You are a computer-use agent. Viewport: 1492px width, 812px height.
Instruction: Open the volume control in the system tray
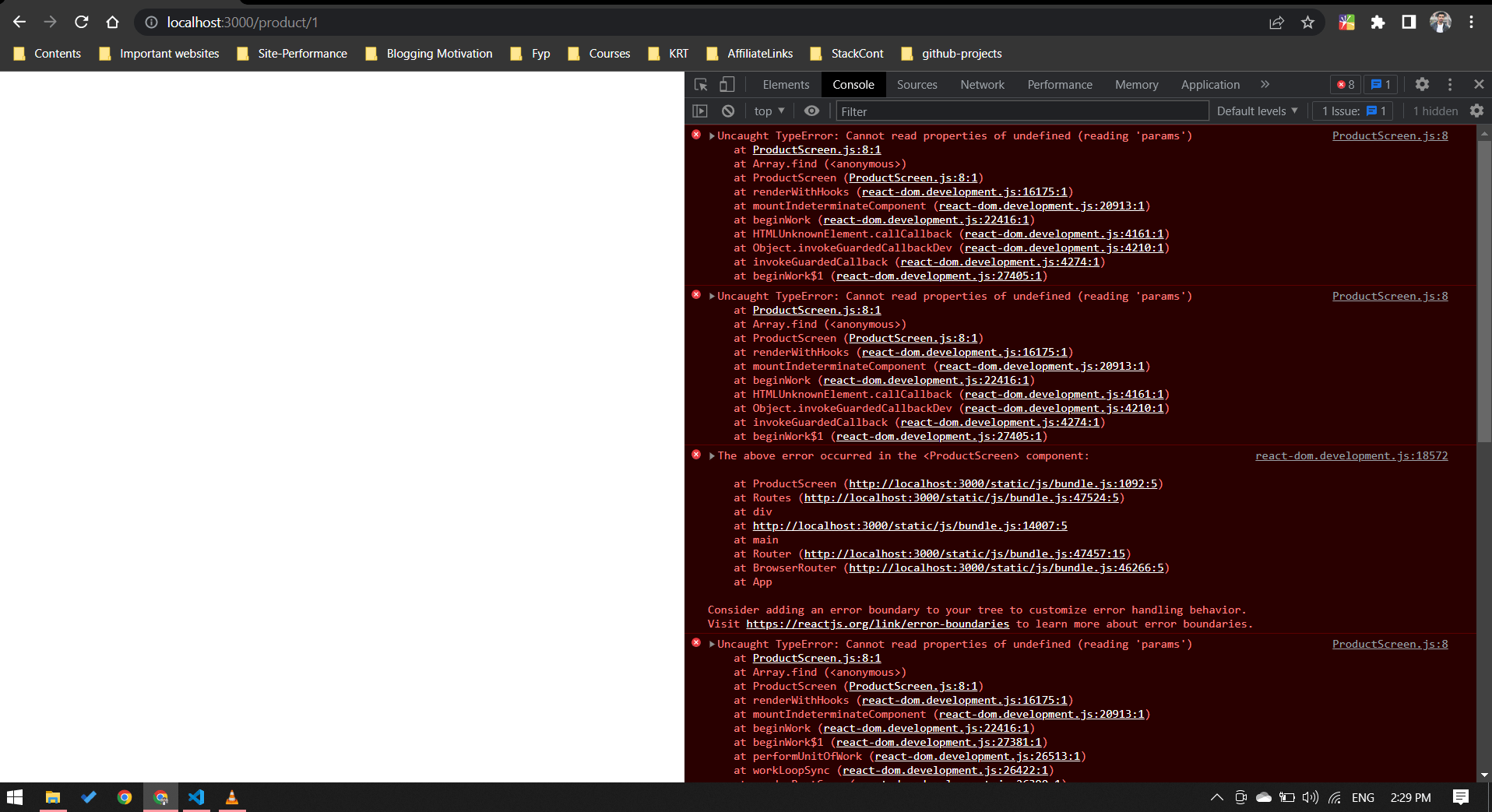click(1311, 797)
